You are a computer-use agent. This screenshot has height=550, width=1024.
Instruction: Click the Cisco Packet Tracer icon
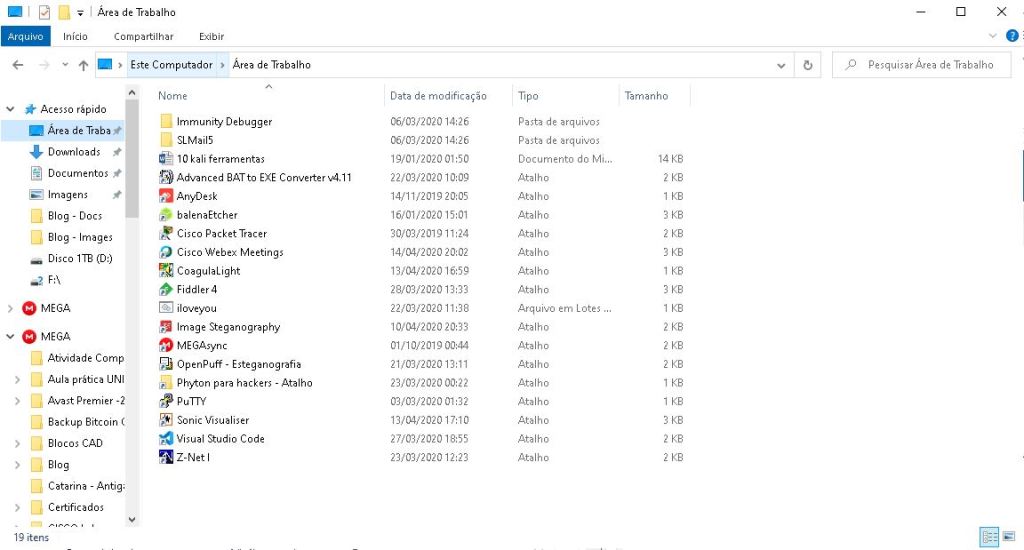(x=167, y=233)
